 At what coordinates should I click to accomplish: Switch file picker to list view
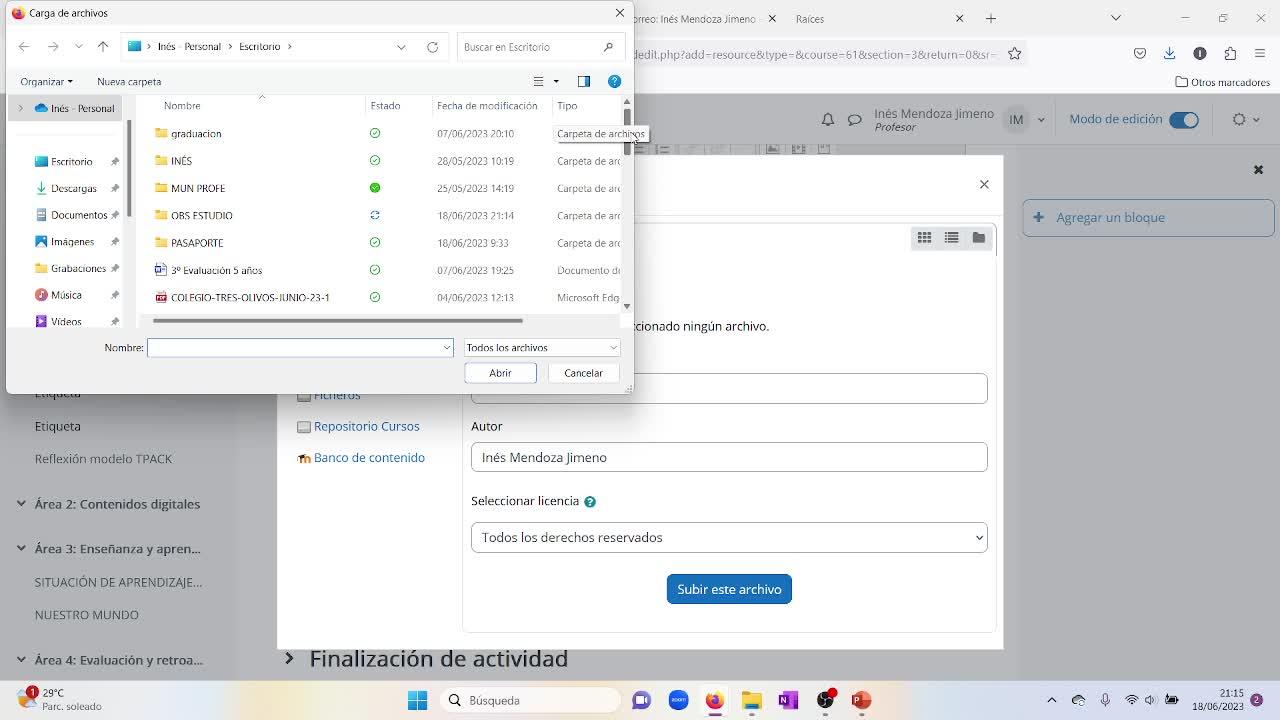[951, 237]
